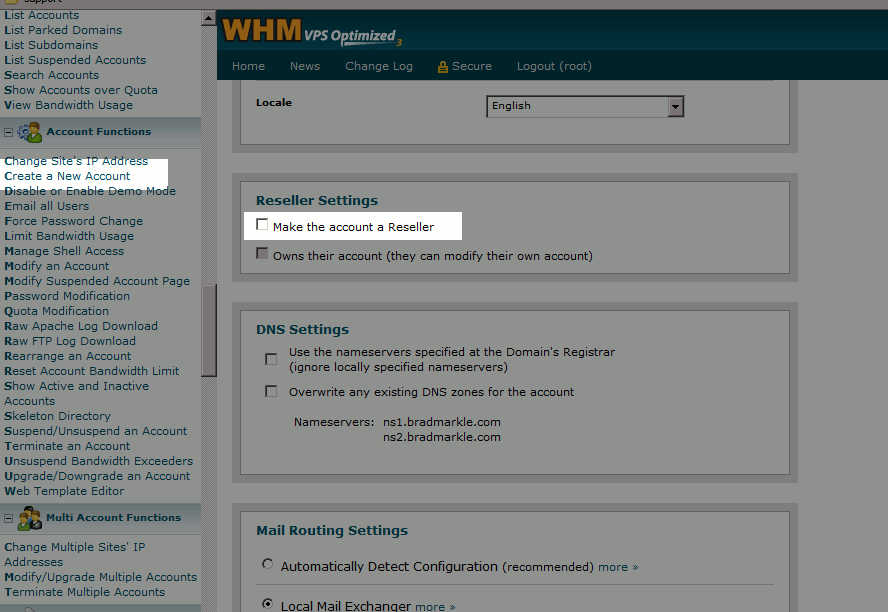
Task: Open Modify an Account
Action: tap(57, 266)
